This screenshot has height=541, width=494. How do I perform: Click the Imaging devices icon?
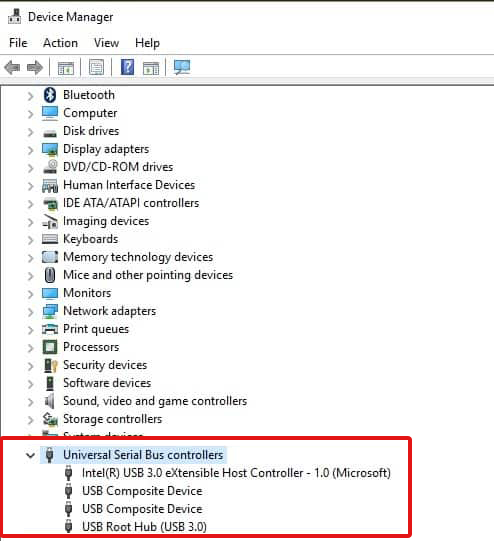(x=50, y=222)
